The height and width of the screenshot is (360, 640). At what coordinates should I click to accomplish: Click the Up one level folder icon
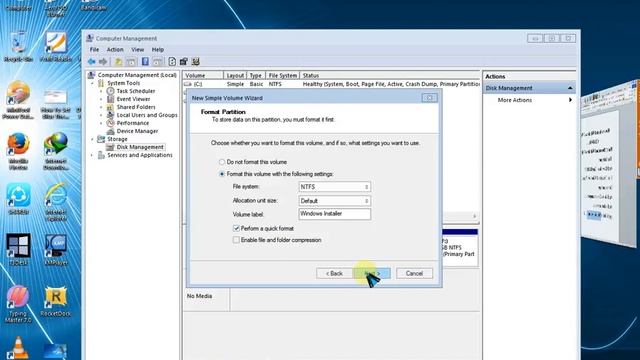click(x=118, y=62)
